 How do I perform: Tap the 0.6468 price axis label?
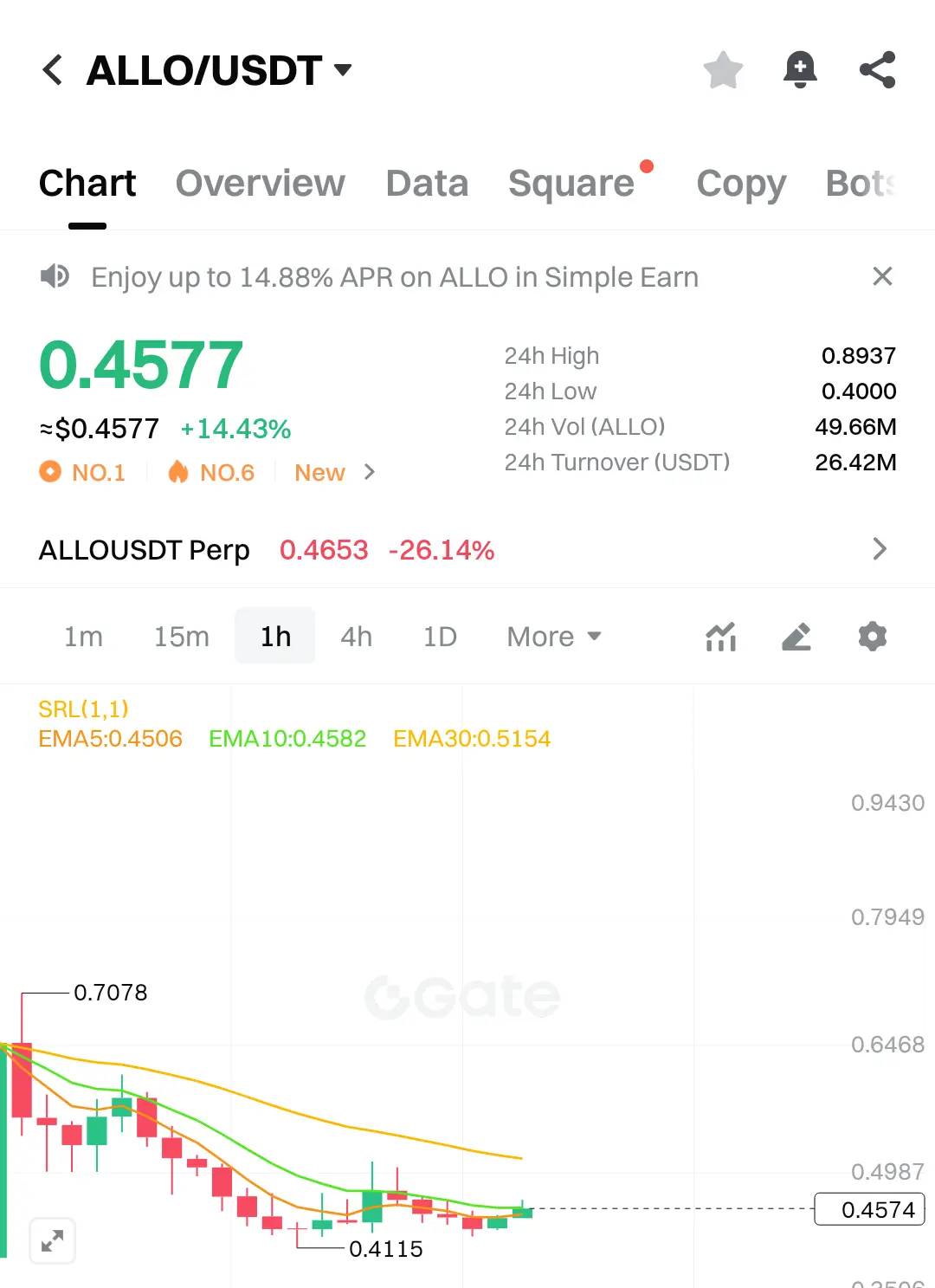pyautogui.click(x=887, y=1045)
